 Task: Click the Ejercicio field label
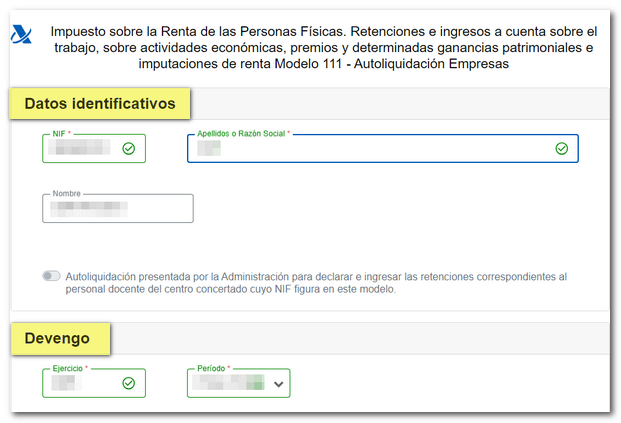point(70,368)
